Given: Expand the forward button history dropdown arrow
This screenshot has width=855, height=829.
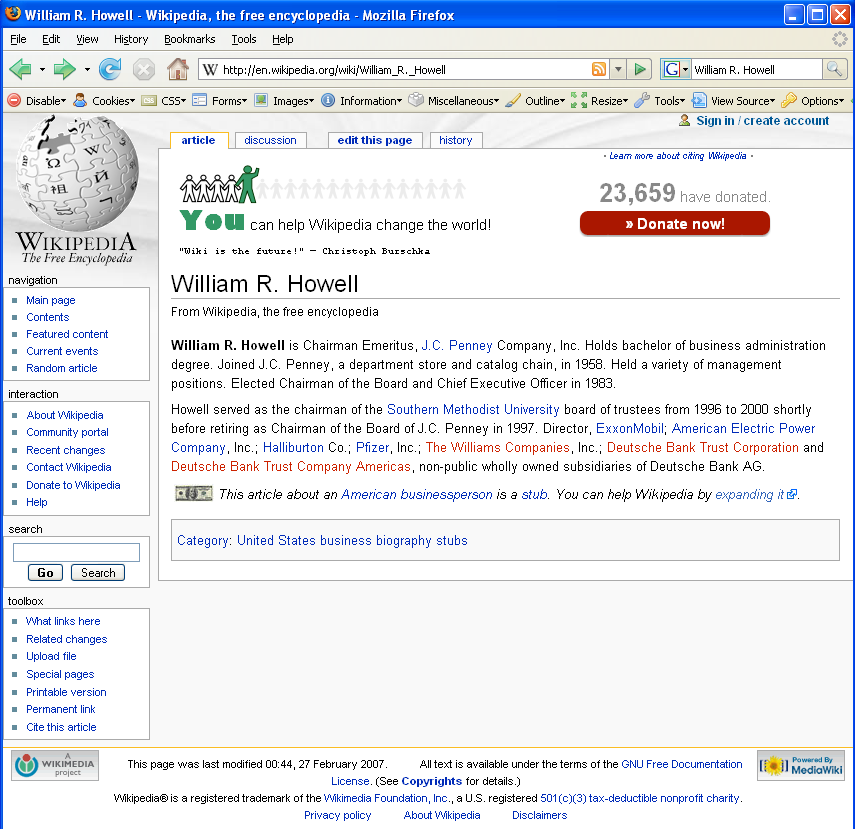Looking at the screenshot, I should 87,69.
